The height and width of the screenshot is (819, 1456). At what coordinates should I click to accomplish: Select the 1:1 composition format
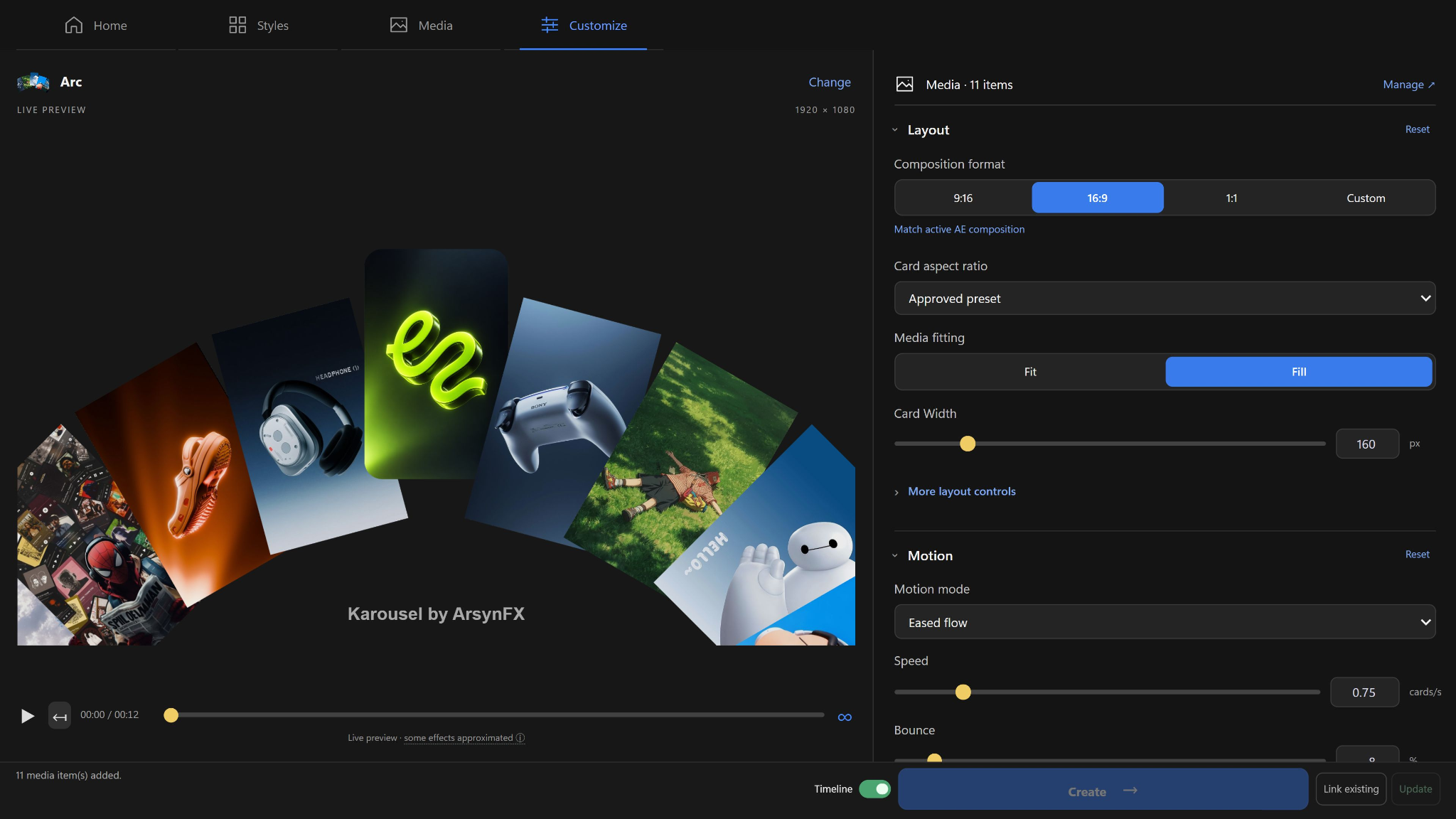pos(1231,198)
